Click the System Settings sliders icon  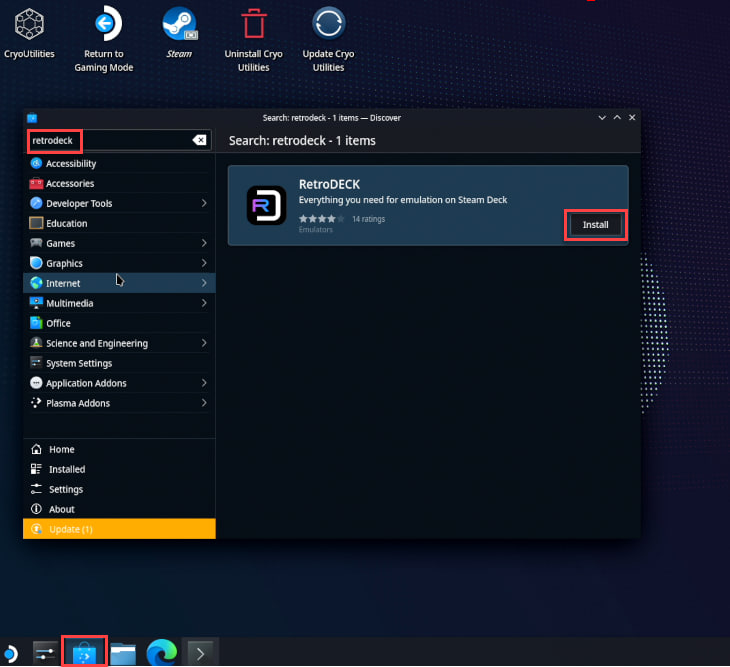click(x=36, y=363)
